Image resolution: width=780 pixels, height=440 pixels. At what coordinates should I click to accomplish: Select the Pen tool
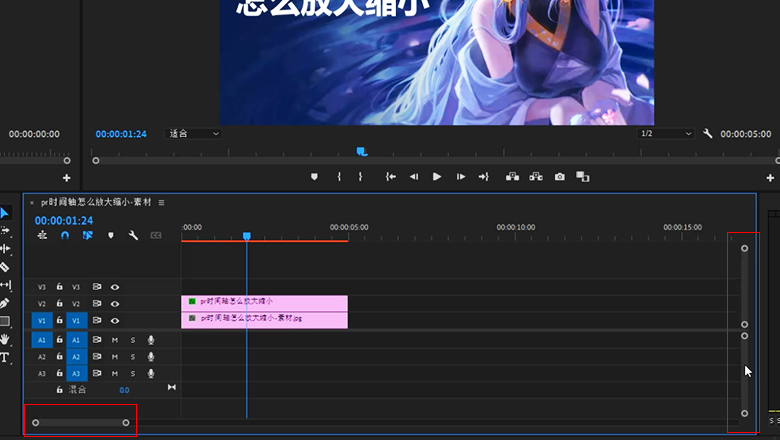(5, 303)
